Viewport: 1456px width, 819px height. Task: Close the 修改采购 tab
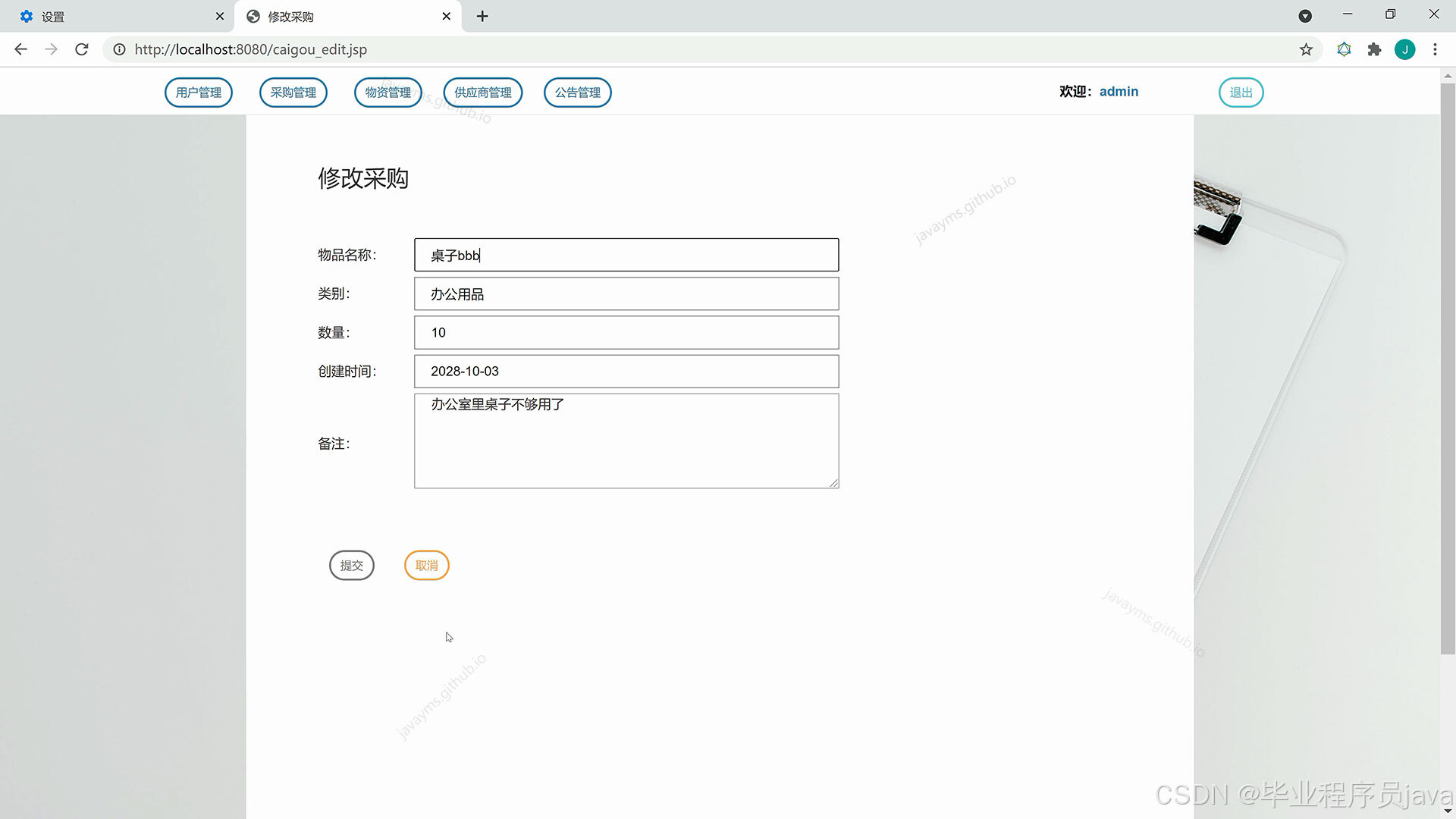click(x=447, y=16)
